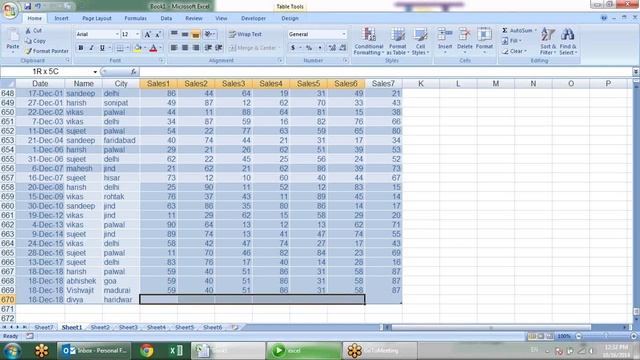Viewport: 640px width, 360px height.
Task: Open the Formulas tab
Action: (x=136, y=18)
